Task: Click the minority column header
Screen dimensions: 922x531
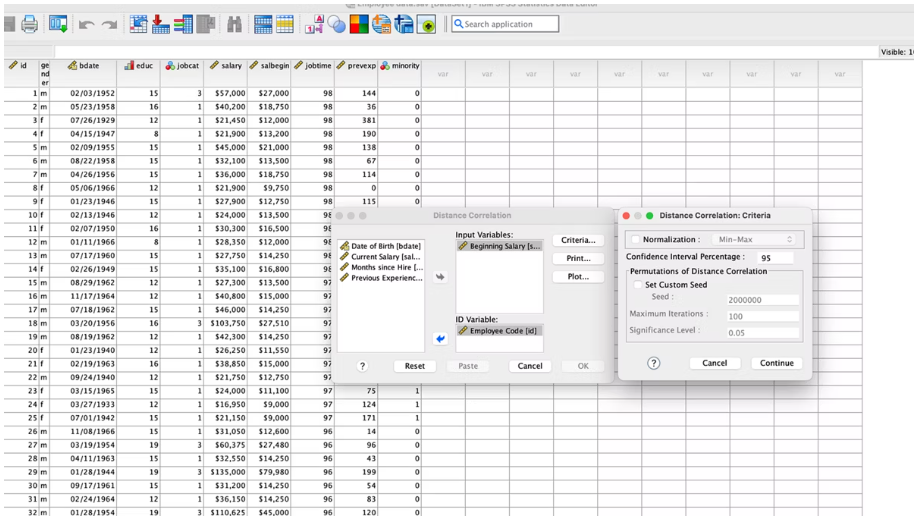Action: click(x=400, y=73)
